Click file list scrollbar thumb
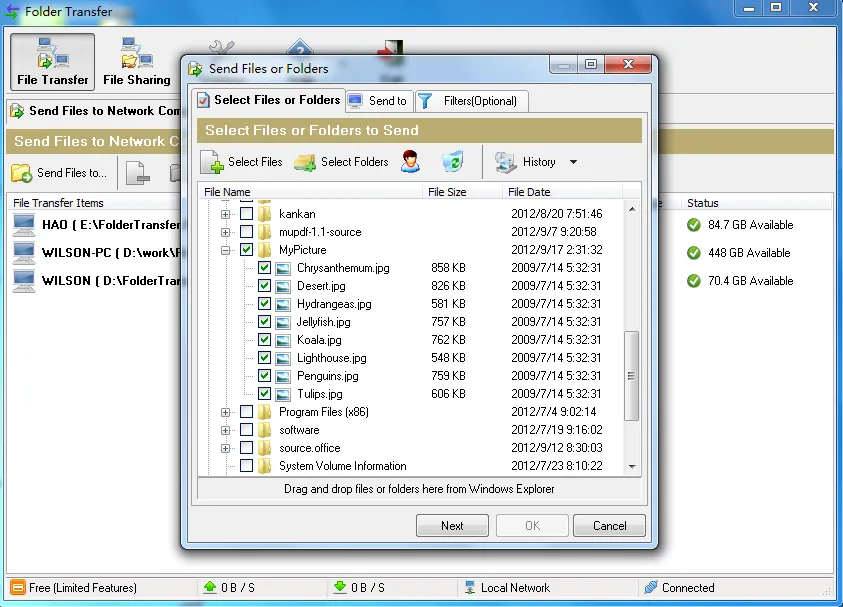 coord(632,375)
